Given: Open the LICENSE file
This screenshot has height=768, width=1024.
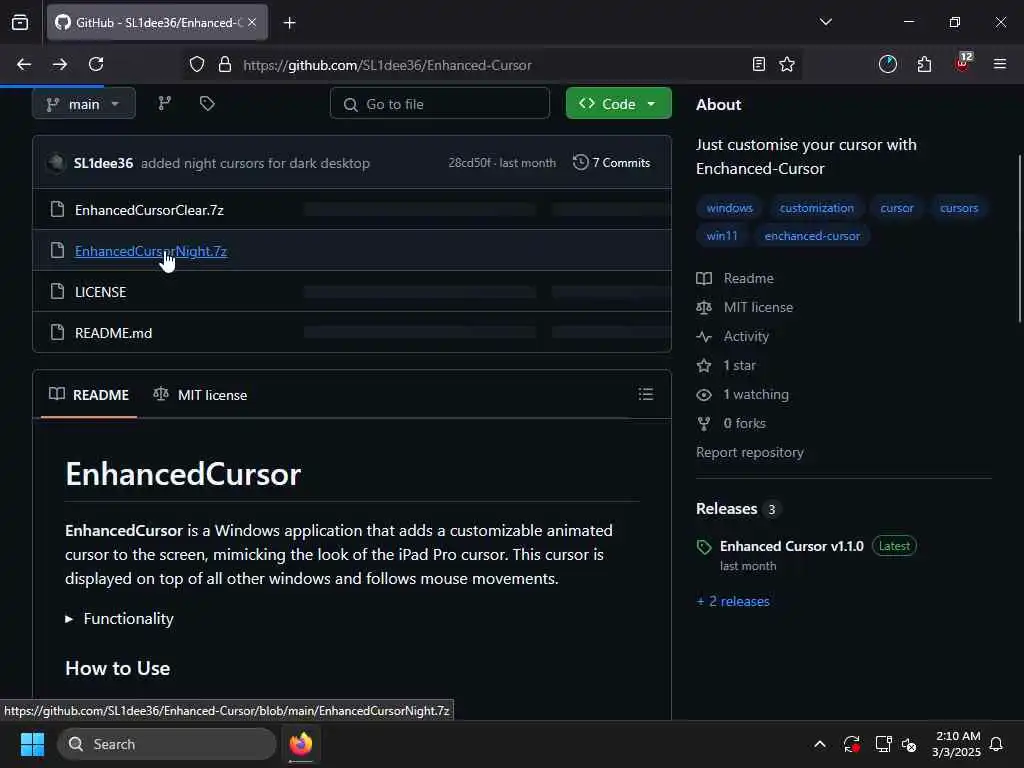Looking at the screenshot, I should click(101, 292).
